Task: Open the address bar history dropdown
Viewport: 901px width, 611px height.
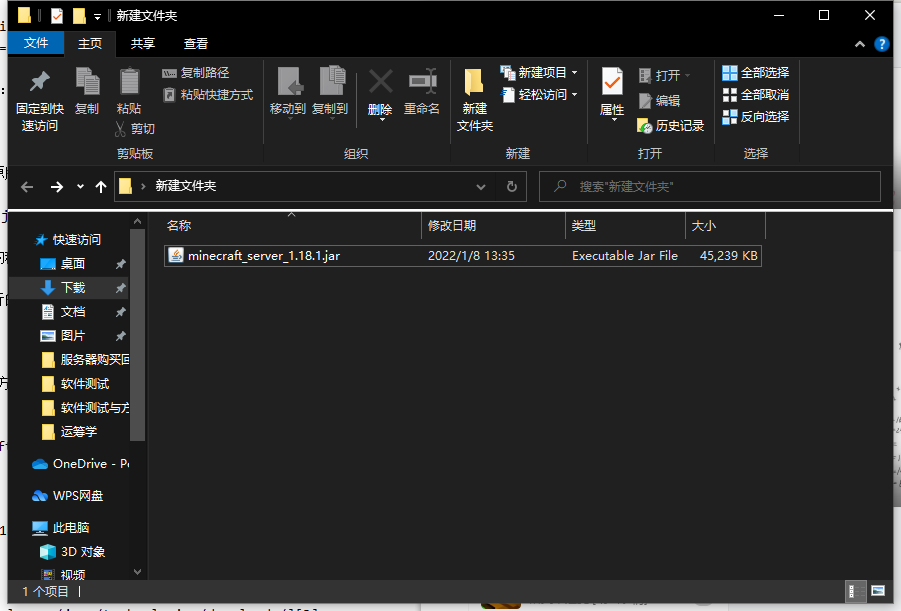Action: [x=481, y=187]
